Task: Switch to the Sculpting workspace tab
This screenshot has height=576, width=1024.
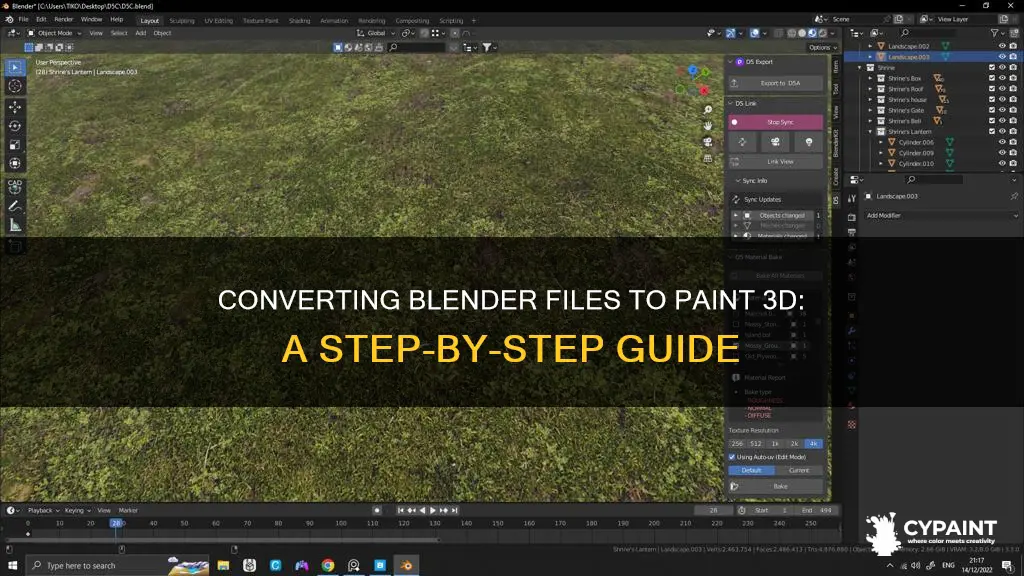Action: (x=182, y=21)
